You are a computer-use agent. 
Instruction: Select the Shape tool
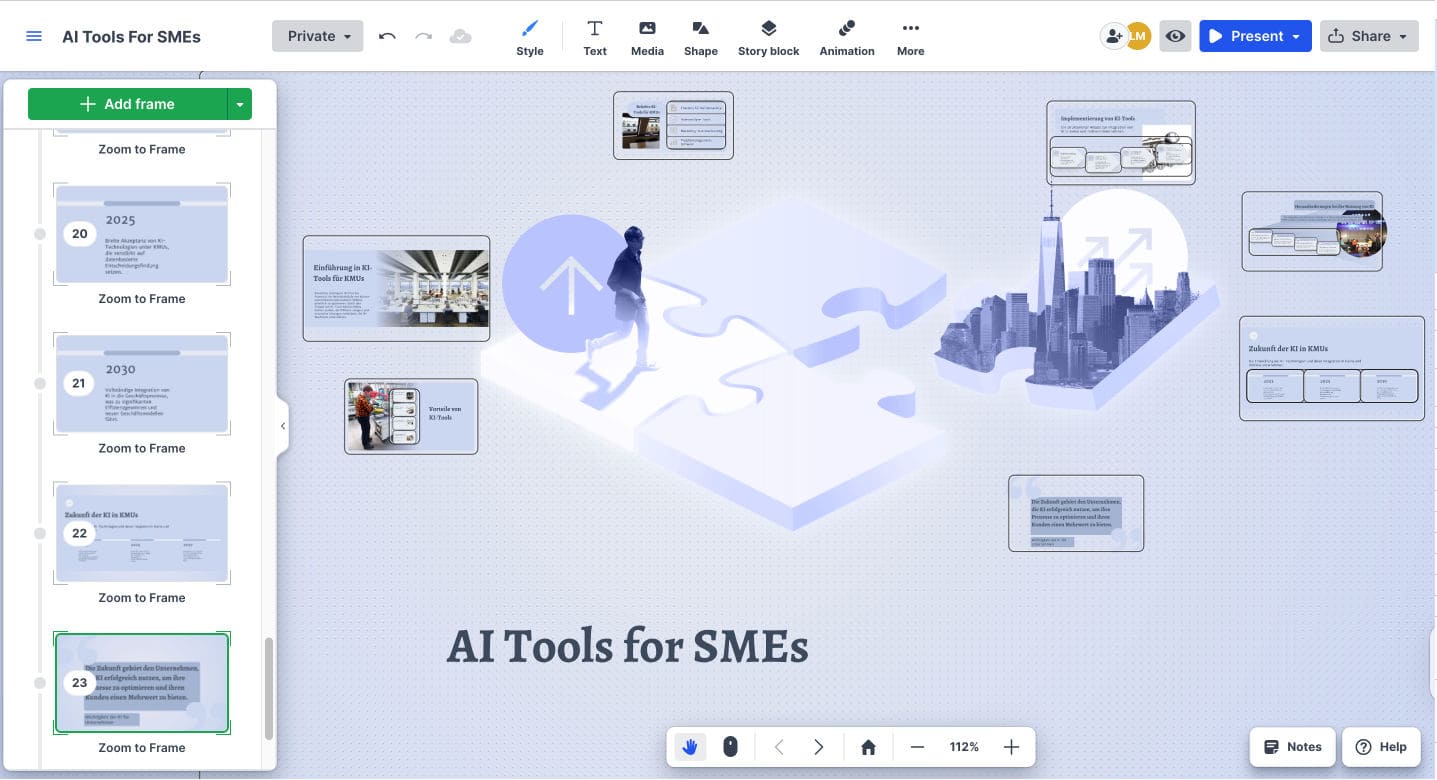700,35
